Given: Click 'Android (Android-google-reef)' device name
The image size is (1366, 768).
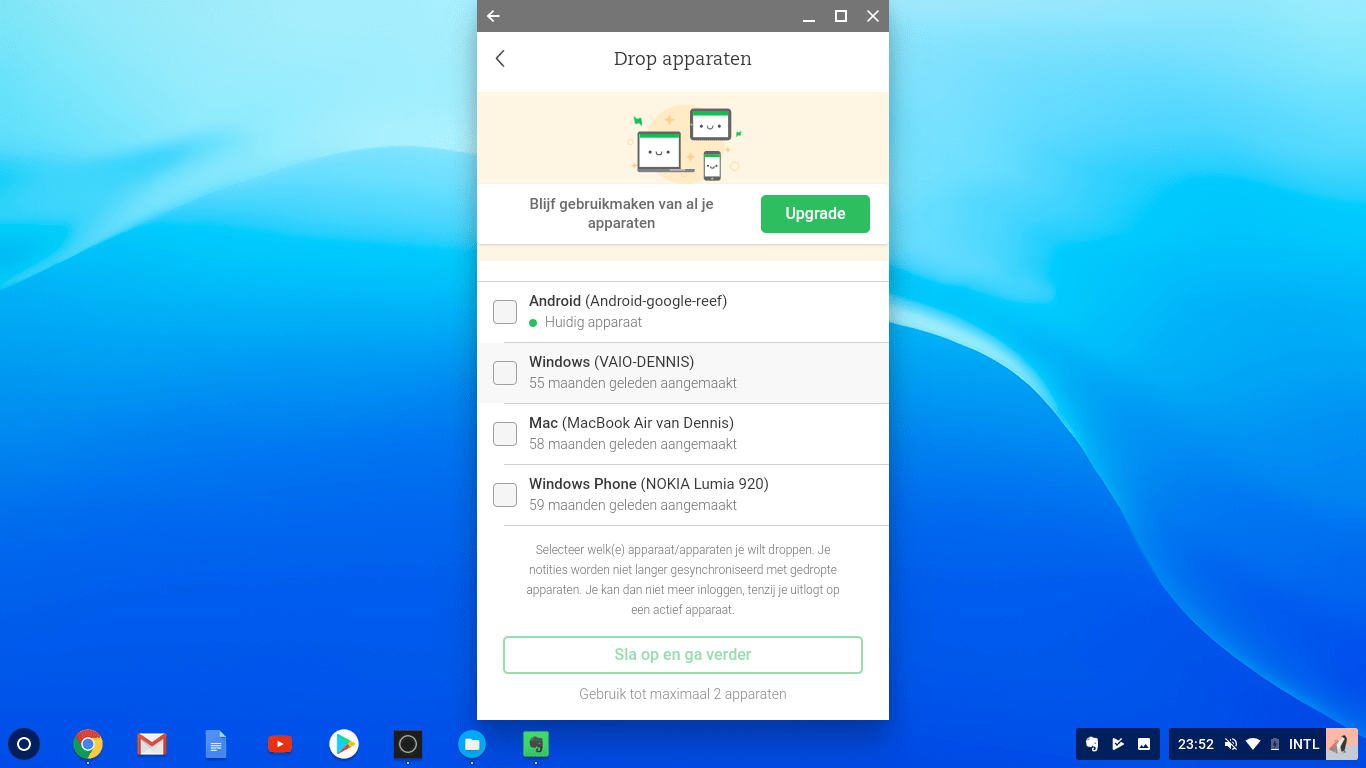Looking at the screenshot, I should [x=628, y=301].
